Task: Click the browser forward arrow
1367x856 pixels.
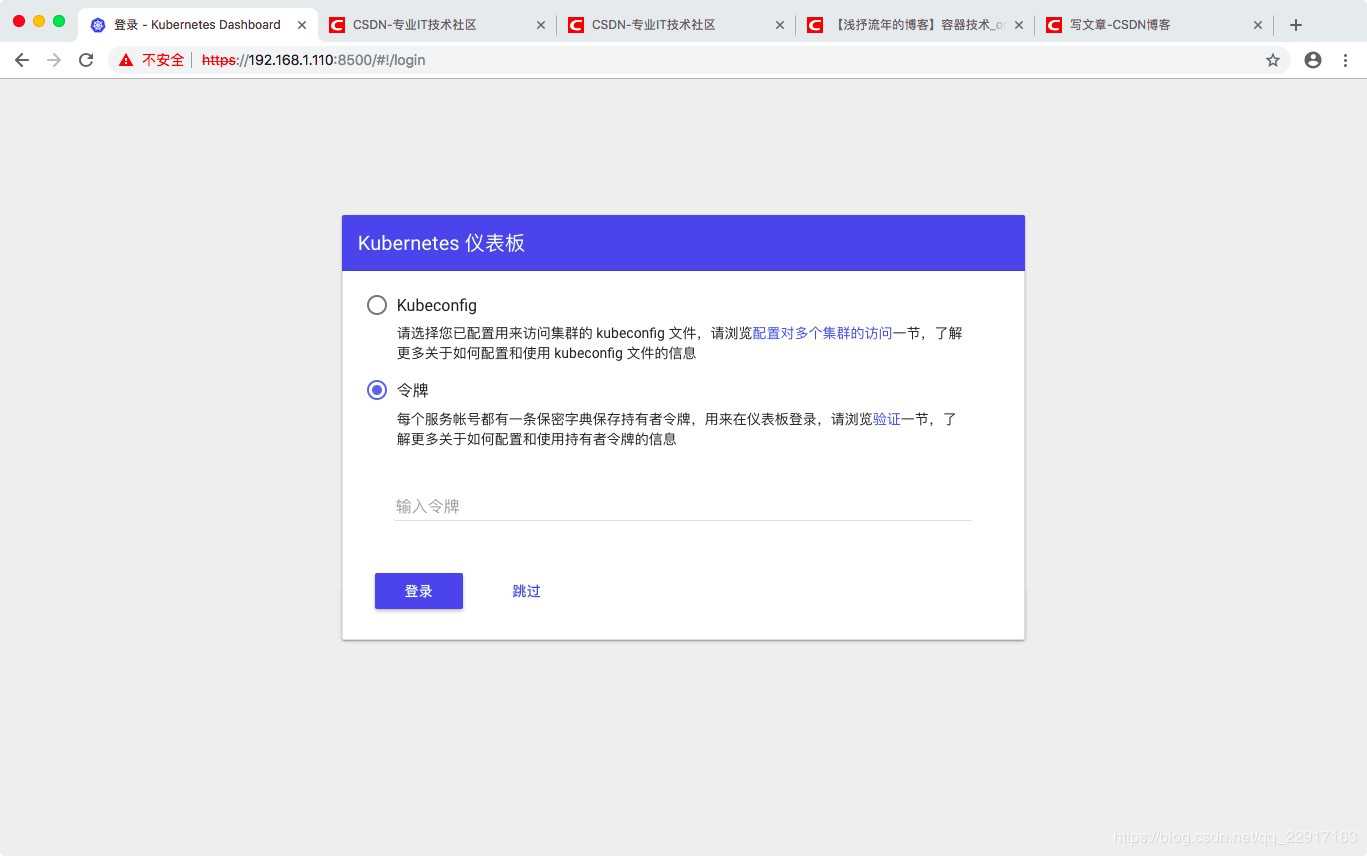Action: point(54,60)
